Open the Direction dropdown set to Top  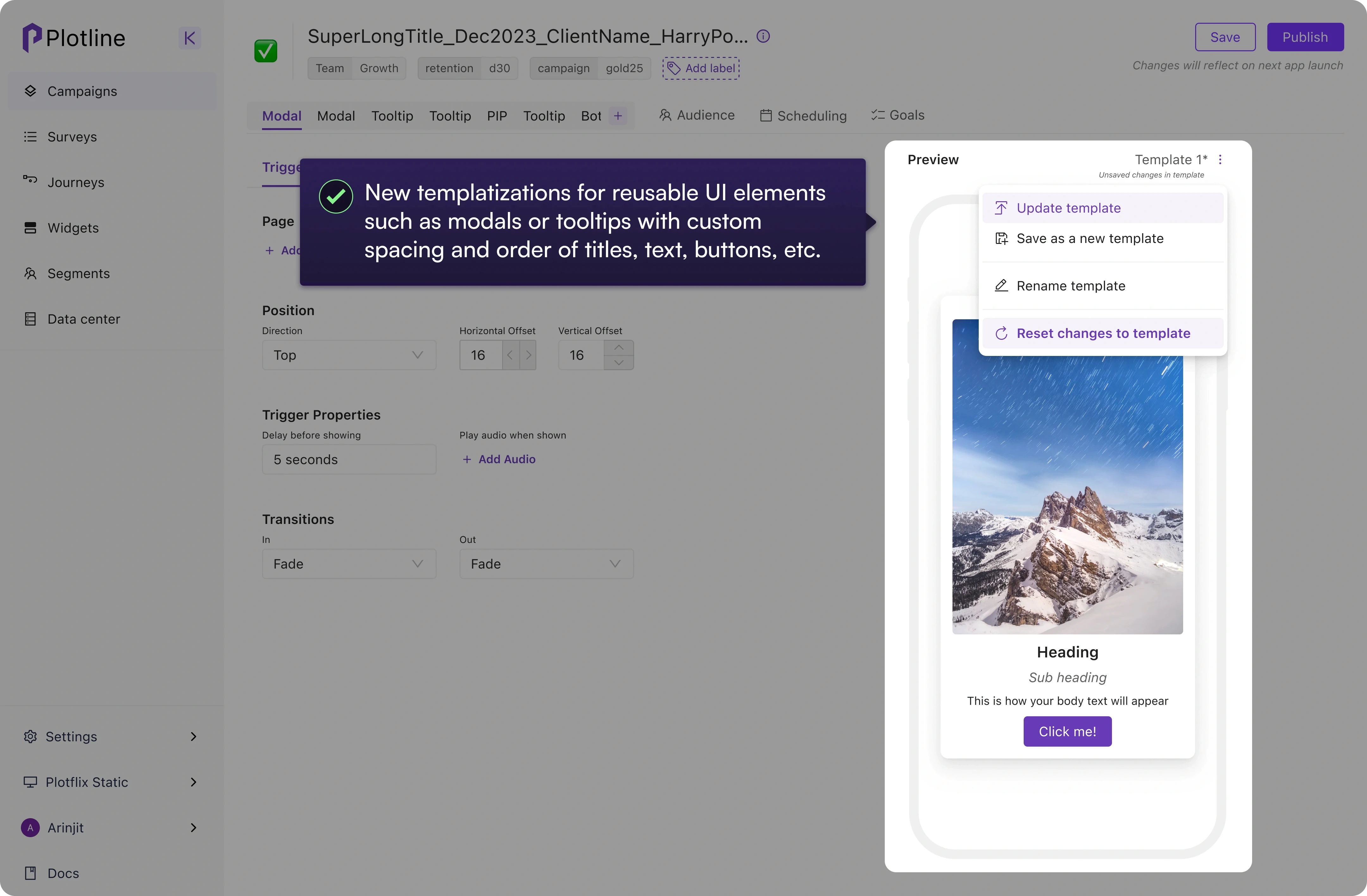(x=349, y=355)
